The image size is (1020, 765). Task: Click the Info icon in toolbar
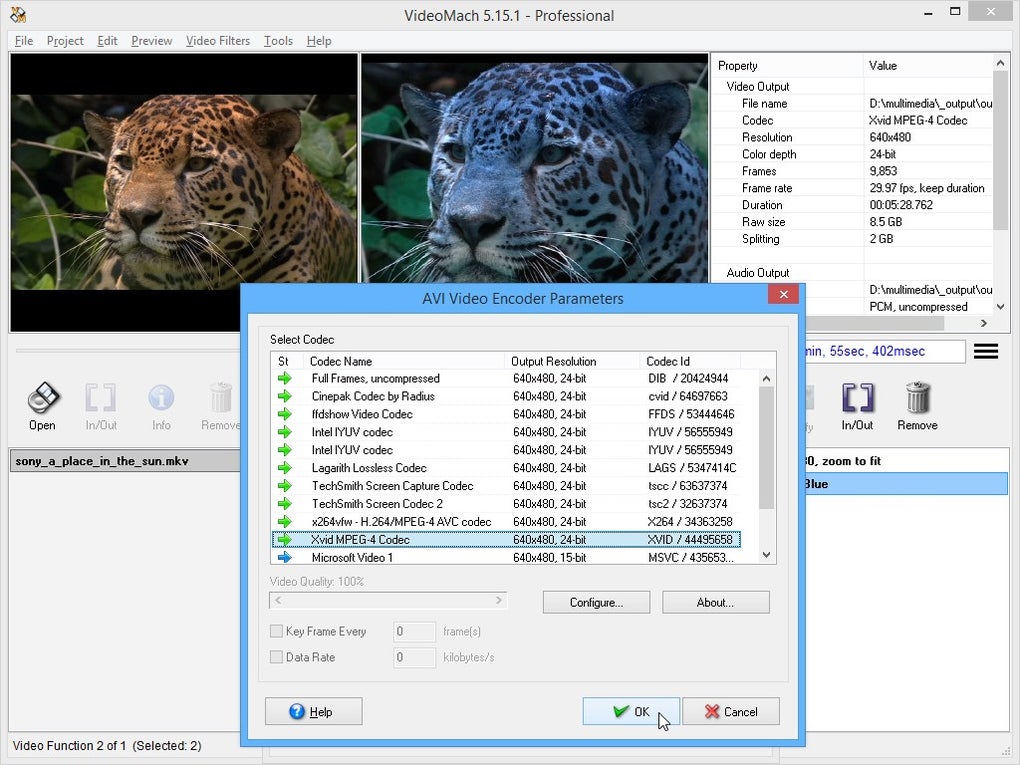[x=161, y=399]
